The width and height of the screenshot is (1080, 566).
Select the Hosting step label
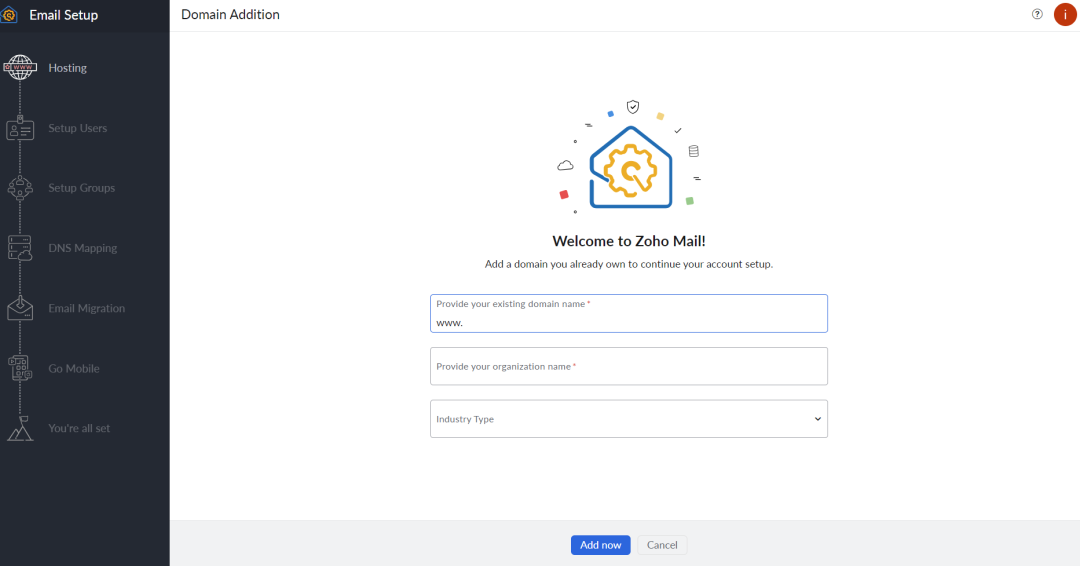click(68, 67)
